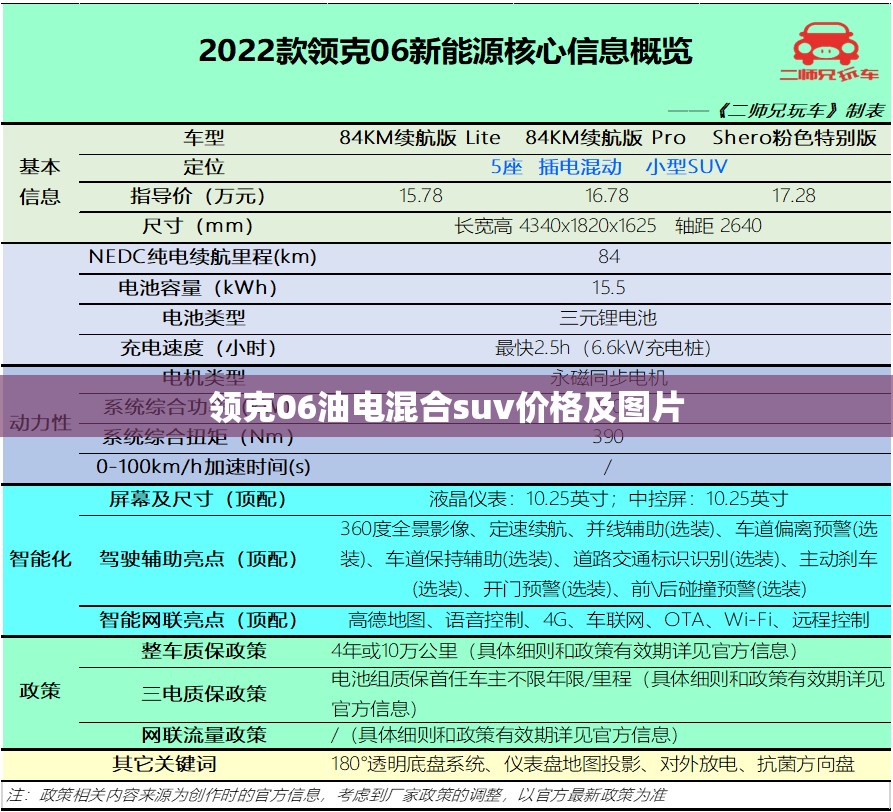Click the 0-100km/h加速时间(s) row label

tap(203, 467)
